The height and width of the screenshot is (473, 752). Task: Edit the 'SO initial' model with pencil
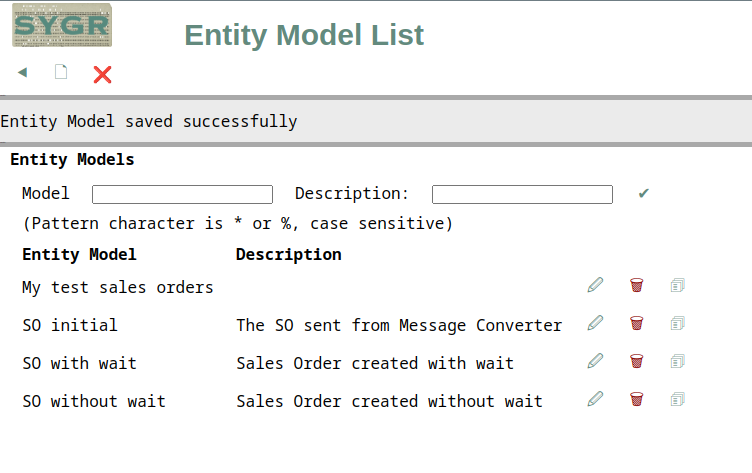(595, 323)
